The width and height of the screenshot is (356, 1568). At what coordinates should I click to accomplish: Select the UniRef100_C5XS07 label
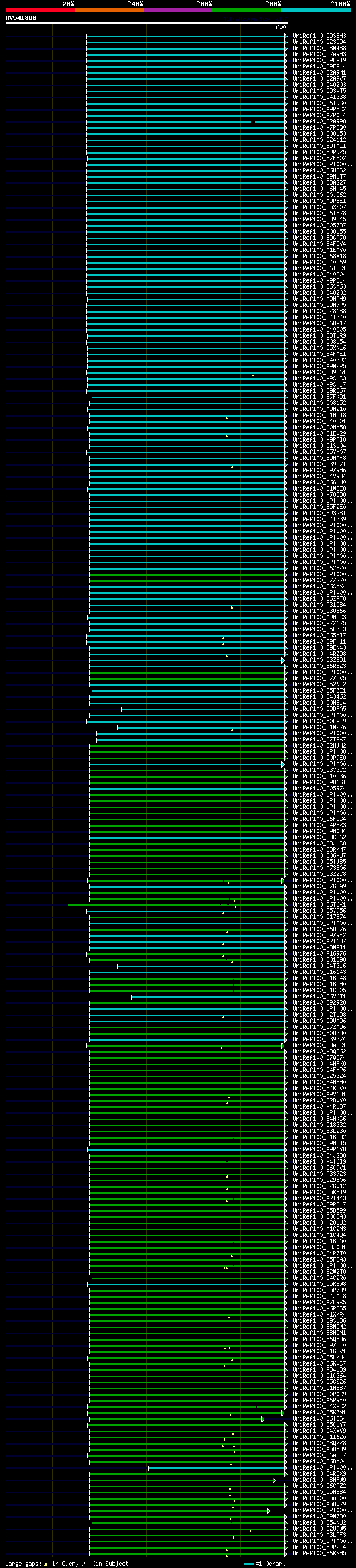click(319, 207)
